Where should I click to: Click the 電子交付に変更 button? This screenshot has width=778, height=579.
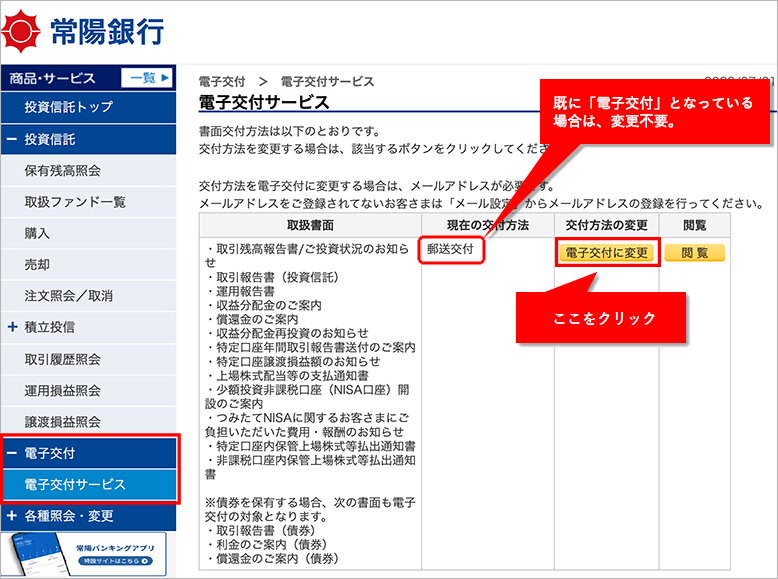click(x=607, y=253)
